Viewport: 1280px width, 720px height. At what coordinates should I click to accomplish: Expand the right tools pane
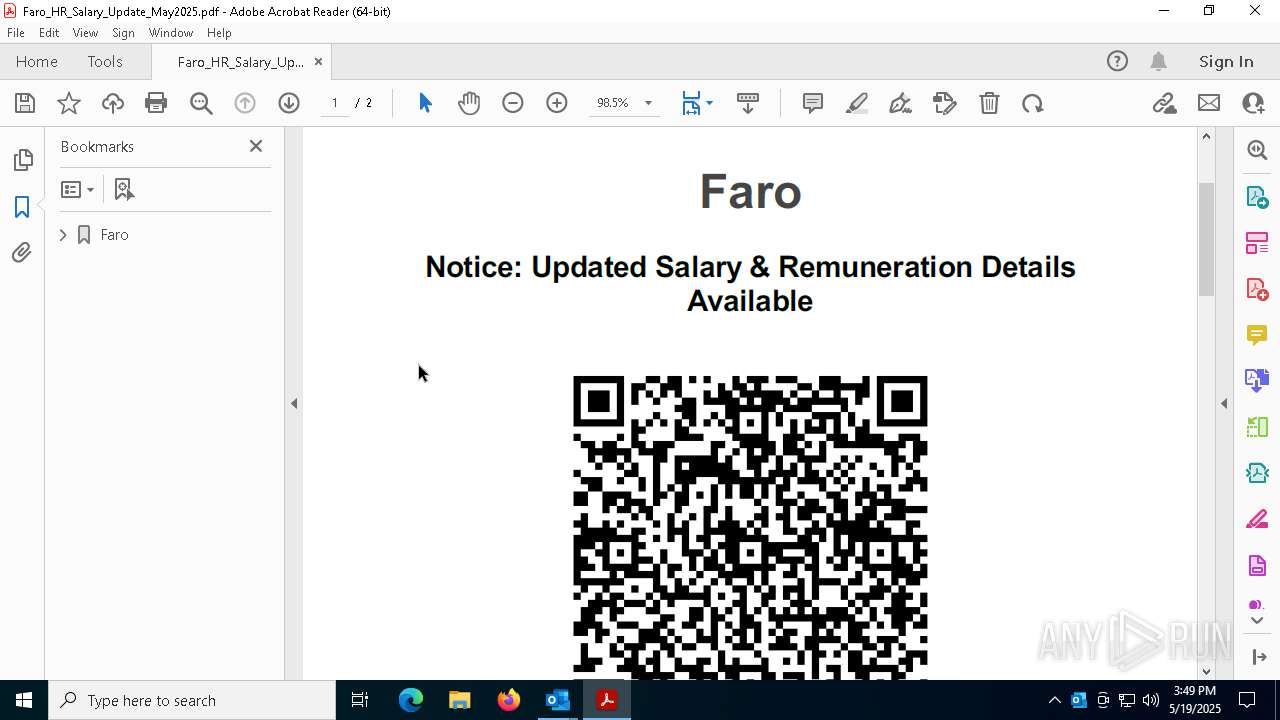(1259, 656)
